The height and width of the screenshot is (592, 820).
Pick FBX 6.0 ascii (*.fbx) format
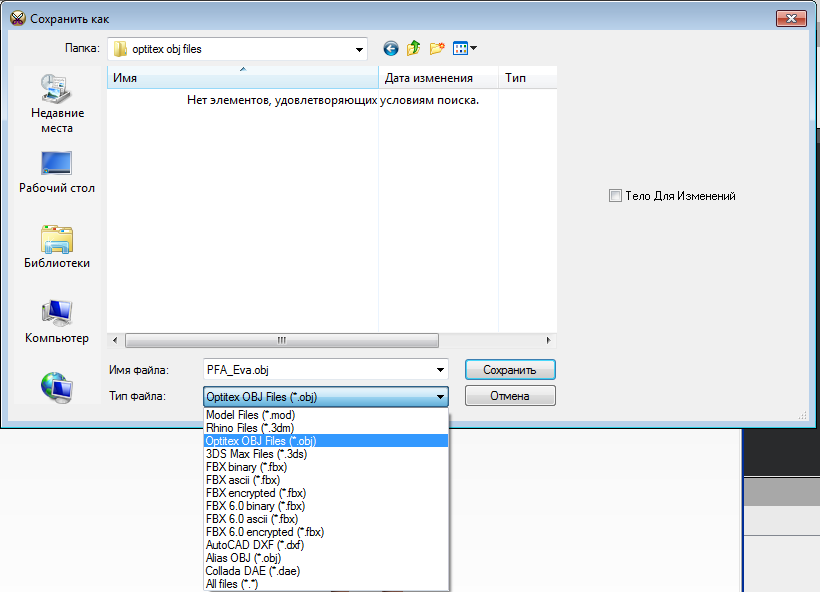click(326, 519)
